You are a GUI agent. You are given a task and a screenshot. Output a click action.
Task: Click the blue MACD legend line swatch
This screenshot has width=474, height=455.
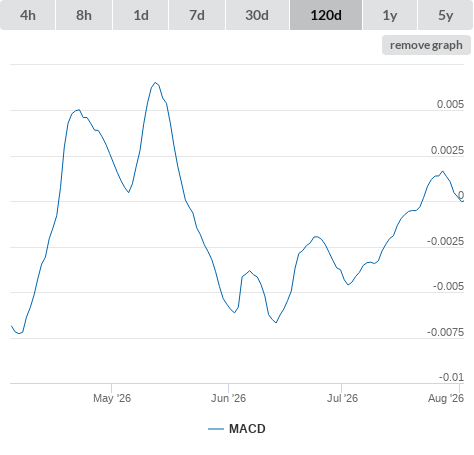pos(216,429)
